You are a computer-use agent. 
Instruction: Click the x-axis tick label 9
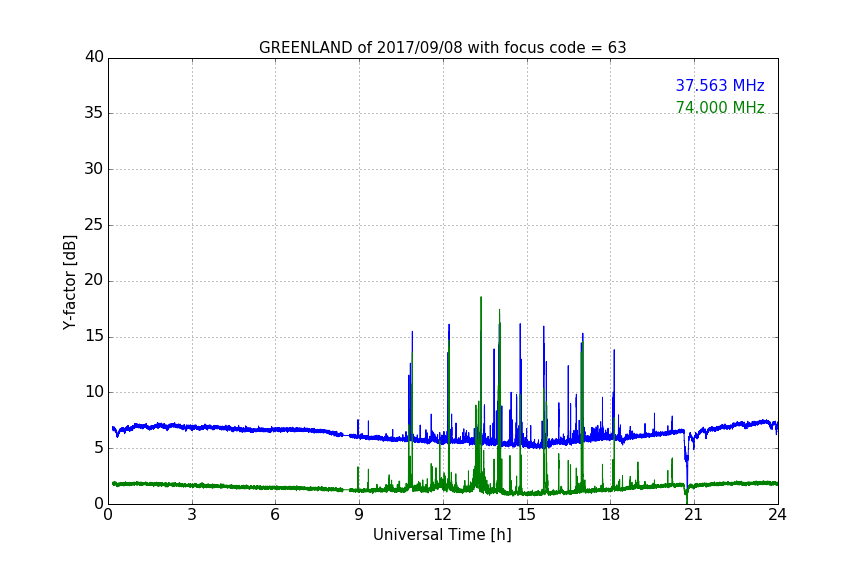(x=359, y=515)
